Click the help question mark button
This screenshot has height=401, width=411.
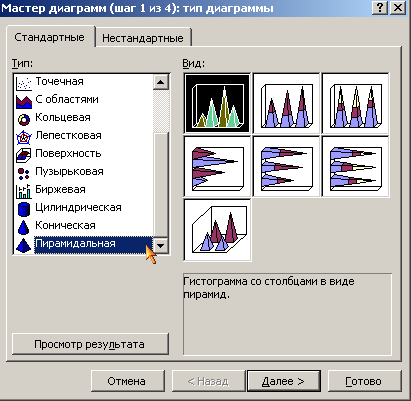click(x=379, y=7)
